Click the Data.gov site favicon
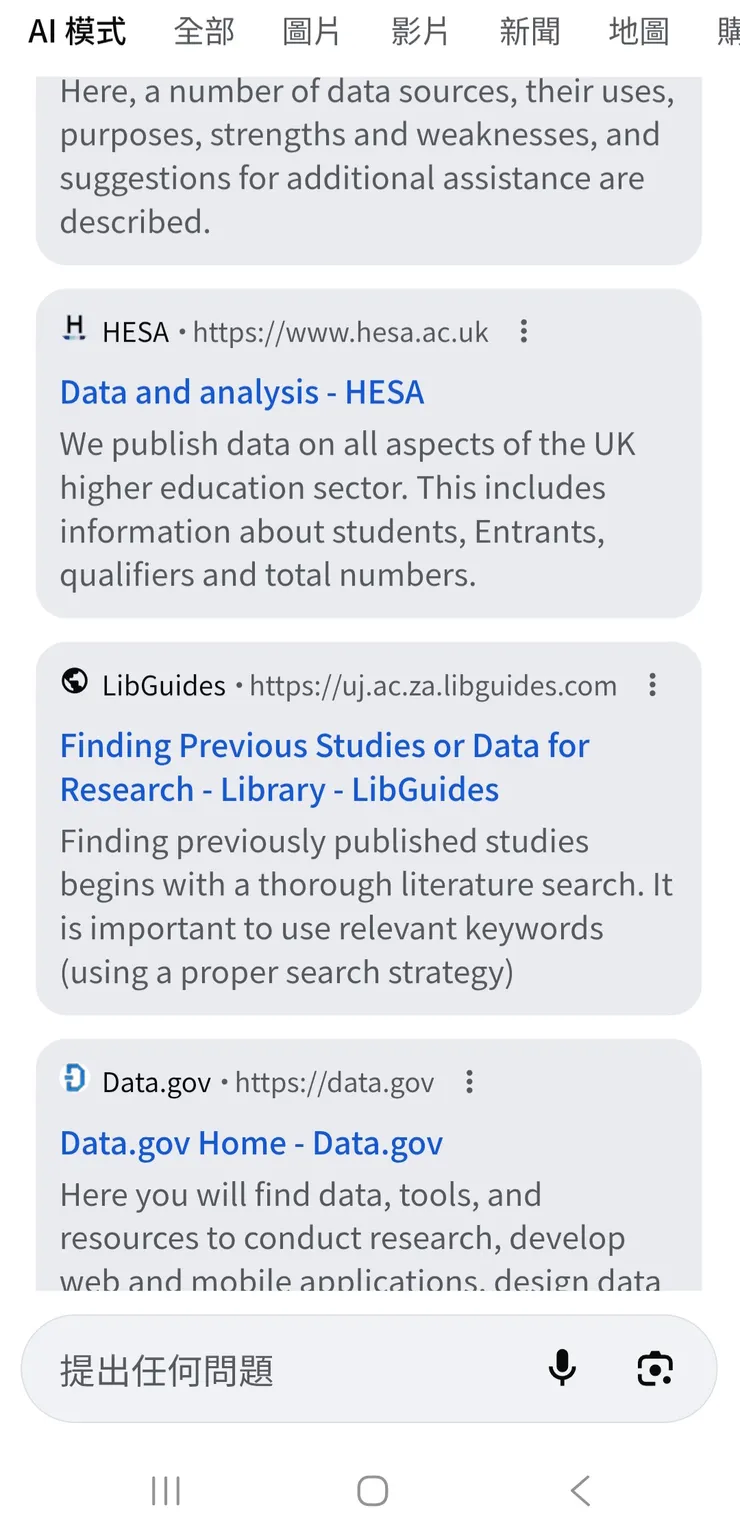Viewport: 740px width, 1538px height. tap(74, 1080)
